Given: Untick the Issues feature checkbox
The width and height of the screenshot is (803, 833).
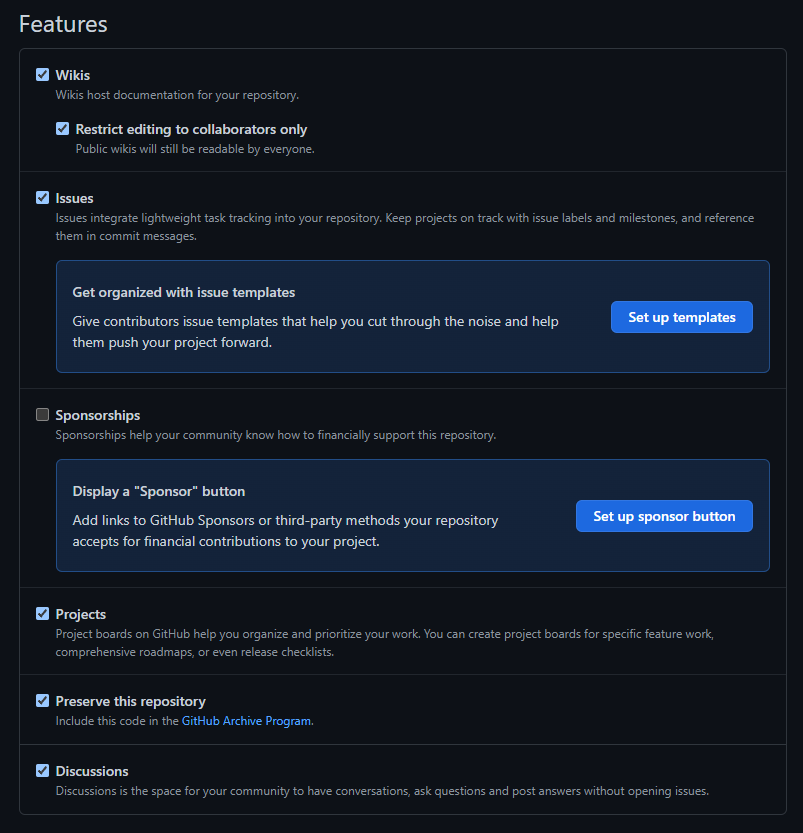Looking at the screenshot, I should [42, 198].
